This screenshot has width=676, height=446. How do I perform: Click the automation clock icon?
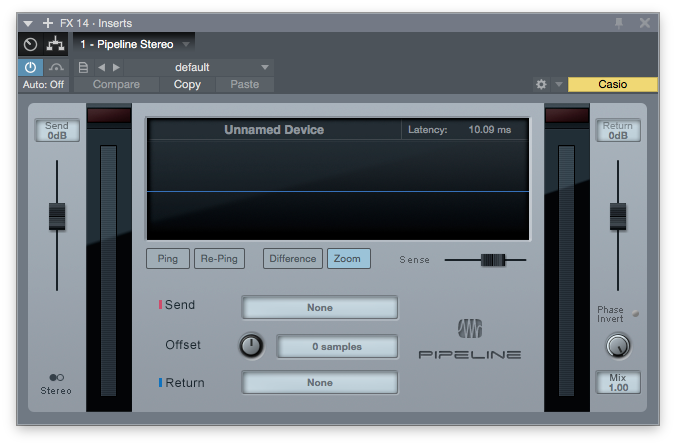[30, 44]
